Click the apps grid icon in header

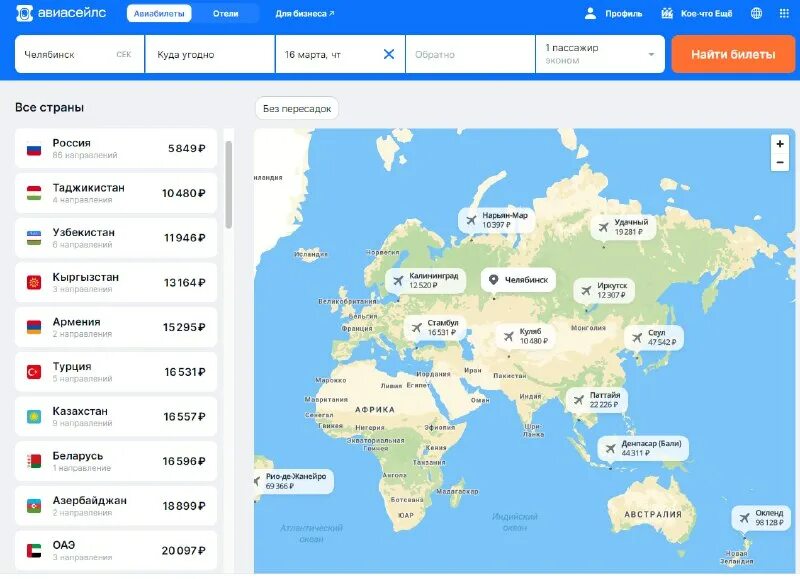[x=783, y=13]
